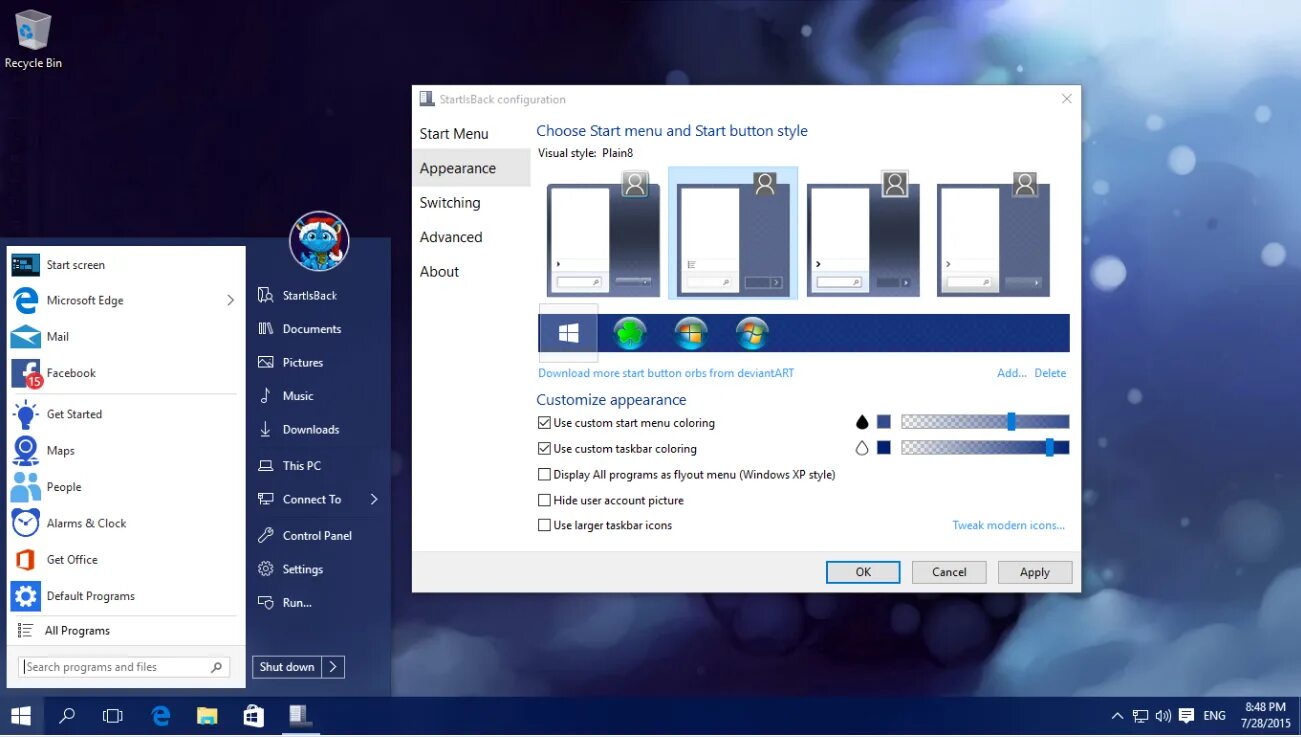Select first start menu style thumbnail
The height and width of the screenshot is (737, 1301).
(x=603, y=233)
